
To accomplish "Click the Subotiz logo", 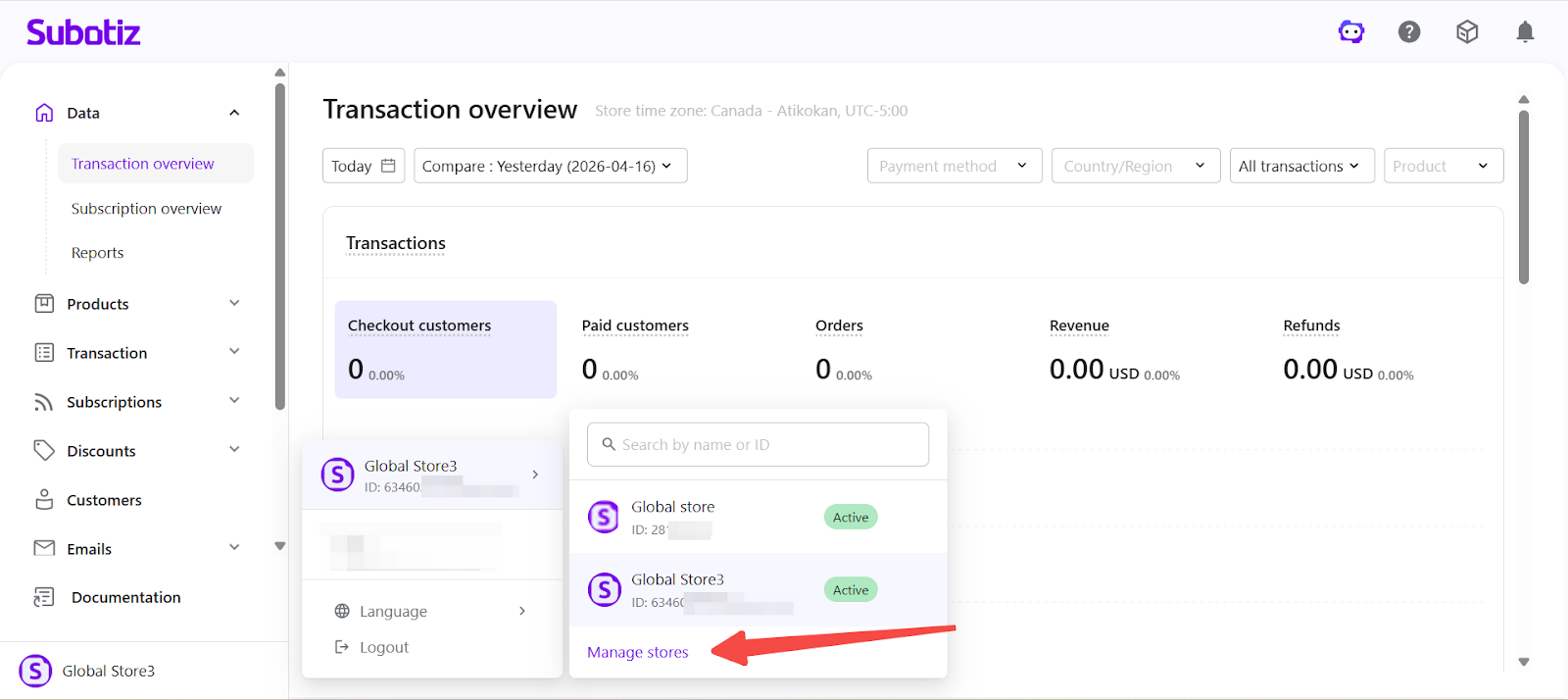I will tap(83, 32).
